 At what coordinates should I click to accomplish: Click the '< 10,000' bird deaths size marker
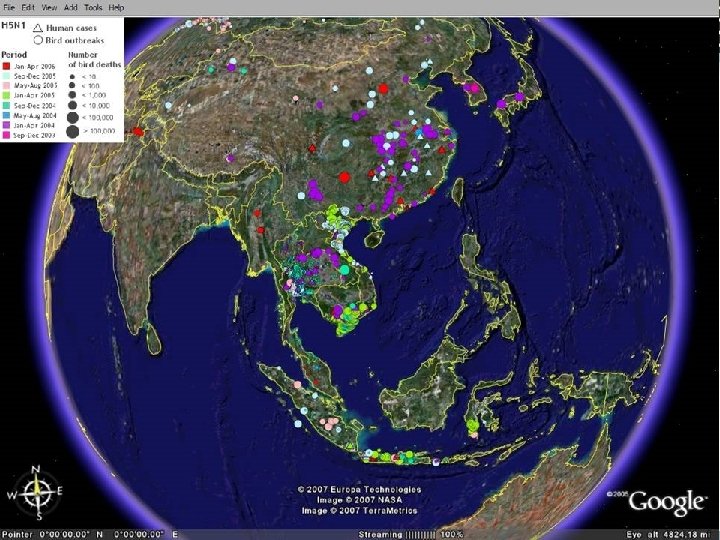(x=72, y=105)
